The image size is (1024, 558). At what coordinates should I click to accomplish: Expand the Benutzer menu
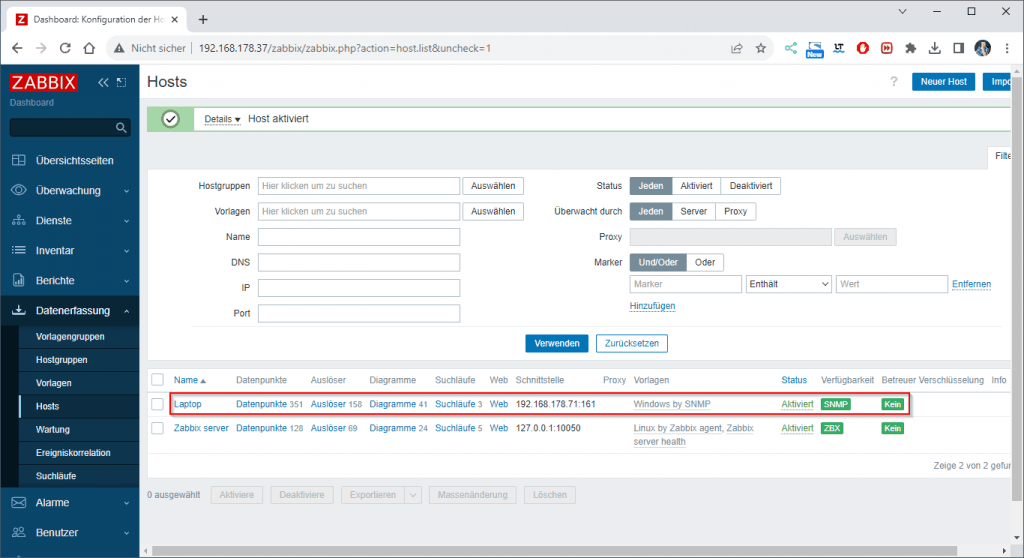coord(70,533)
